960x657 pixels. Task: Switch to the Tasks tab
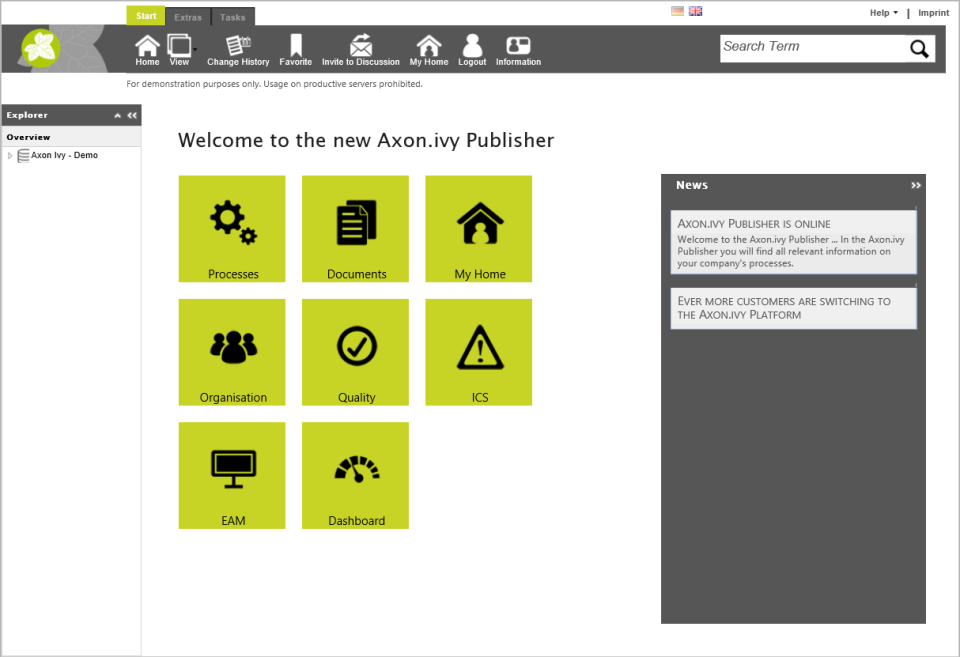233,17
